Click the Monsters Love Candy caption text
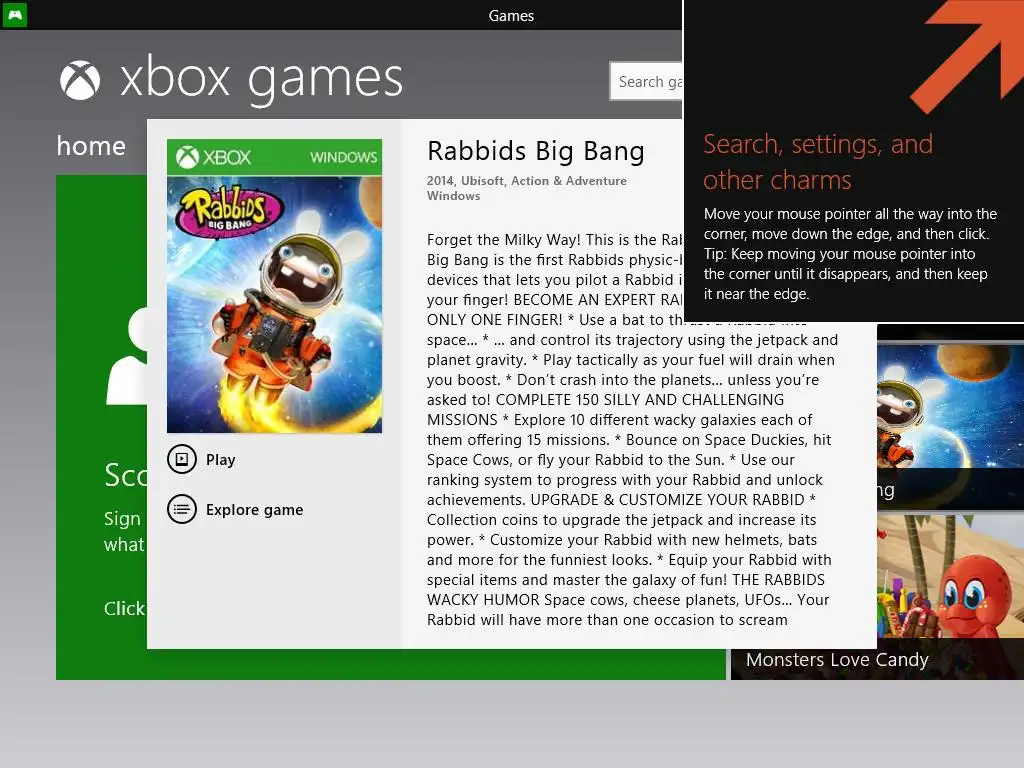This screenshot has width=1024, height=768. (x=837, y=660)
